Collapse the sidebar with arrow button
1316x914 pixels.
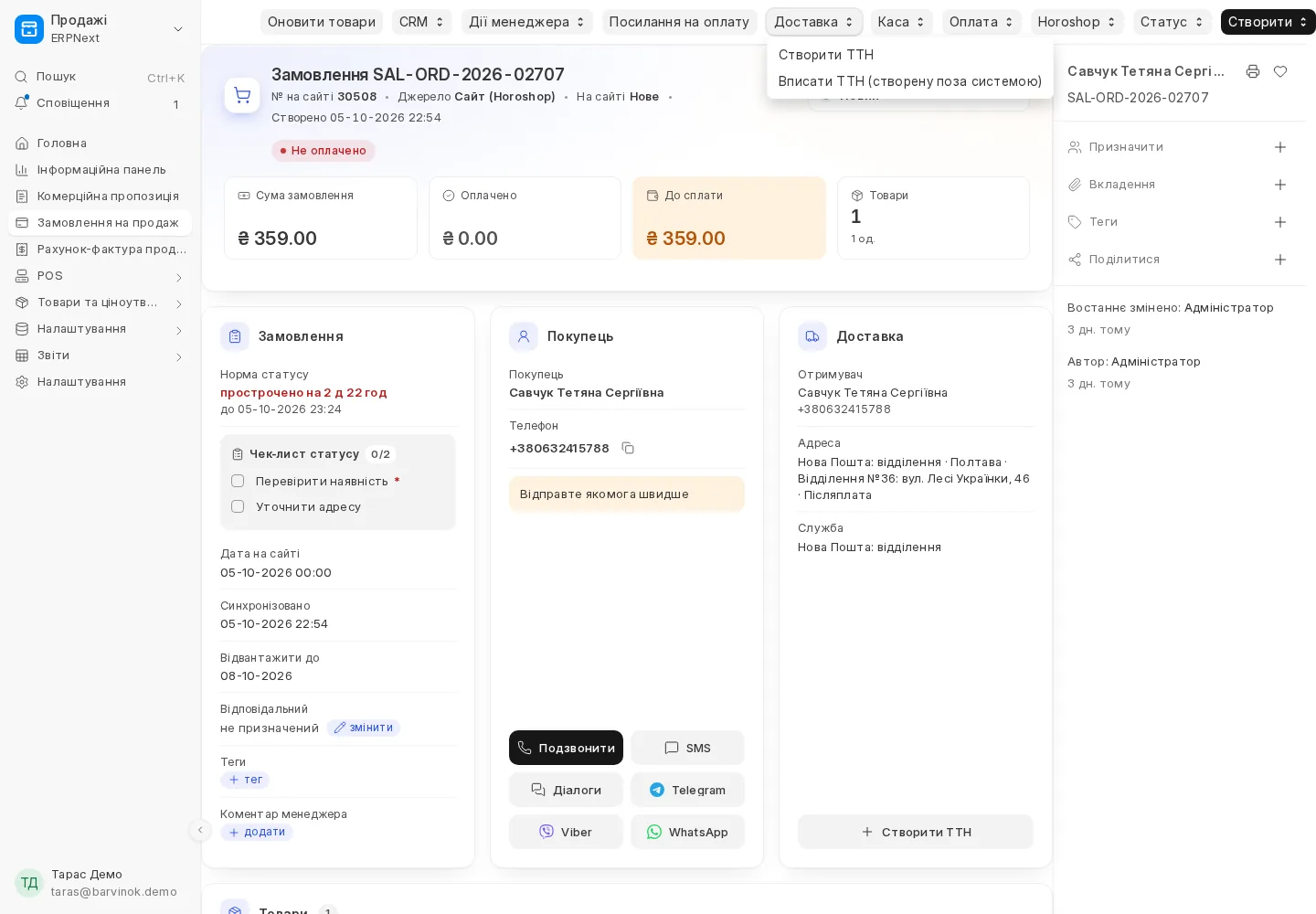200,830
